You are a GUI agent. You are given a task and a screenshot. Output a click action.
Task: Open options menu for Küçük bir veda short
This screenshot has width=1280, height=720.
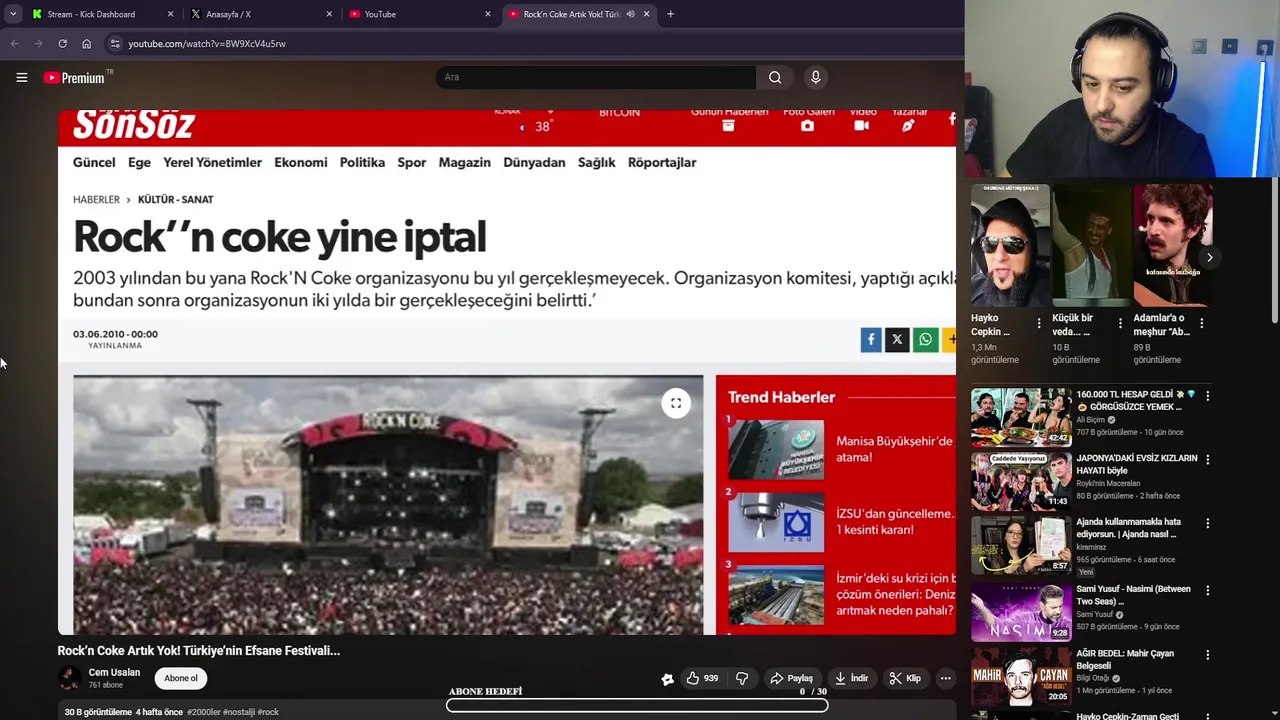(x=1120, y=324)
